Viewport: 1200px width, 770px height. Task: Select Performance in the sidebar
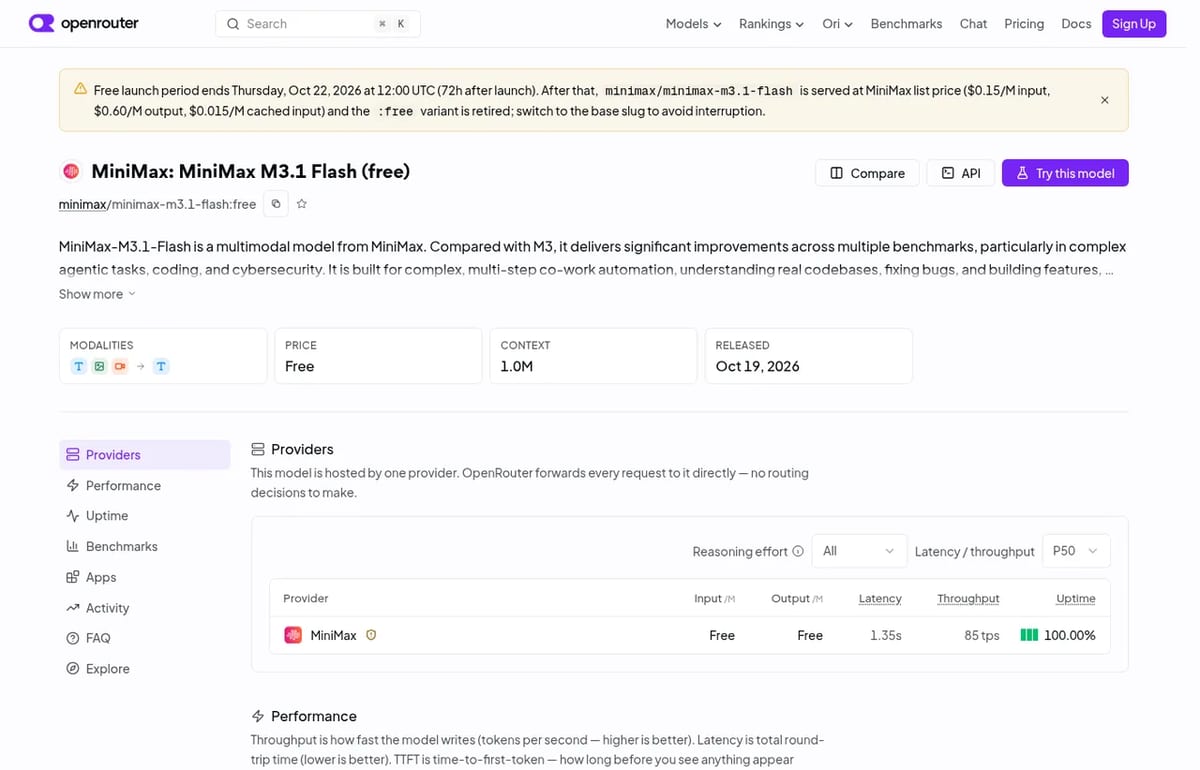point(144,486)
